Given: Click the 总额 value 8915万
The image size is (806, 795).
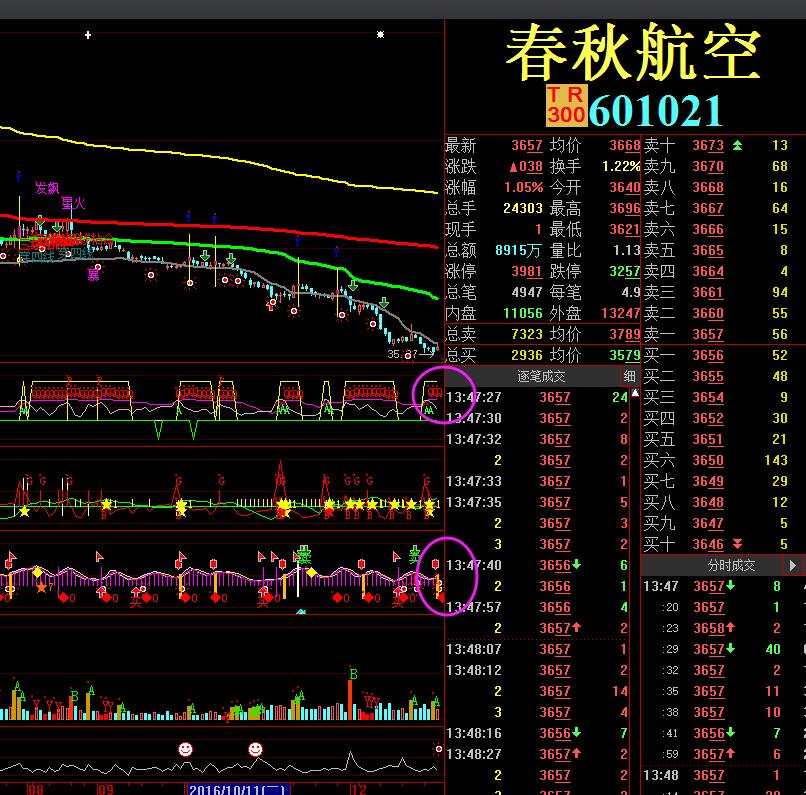Looking at the screenshot, I should [x=518, y=250].
